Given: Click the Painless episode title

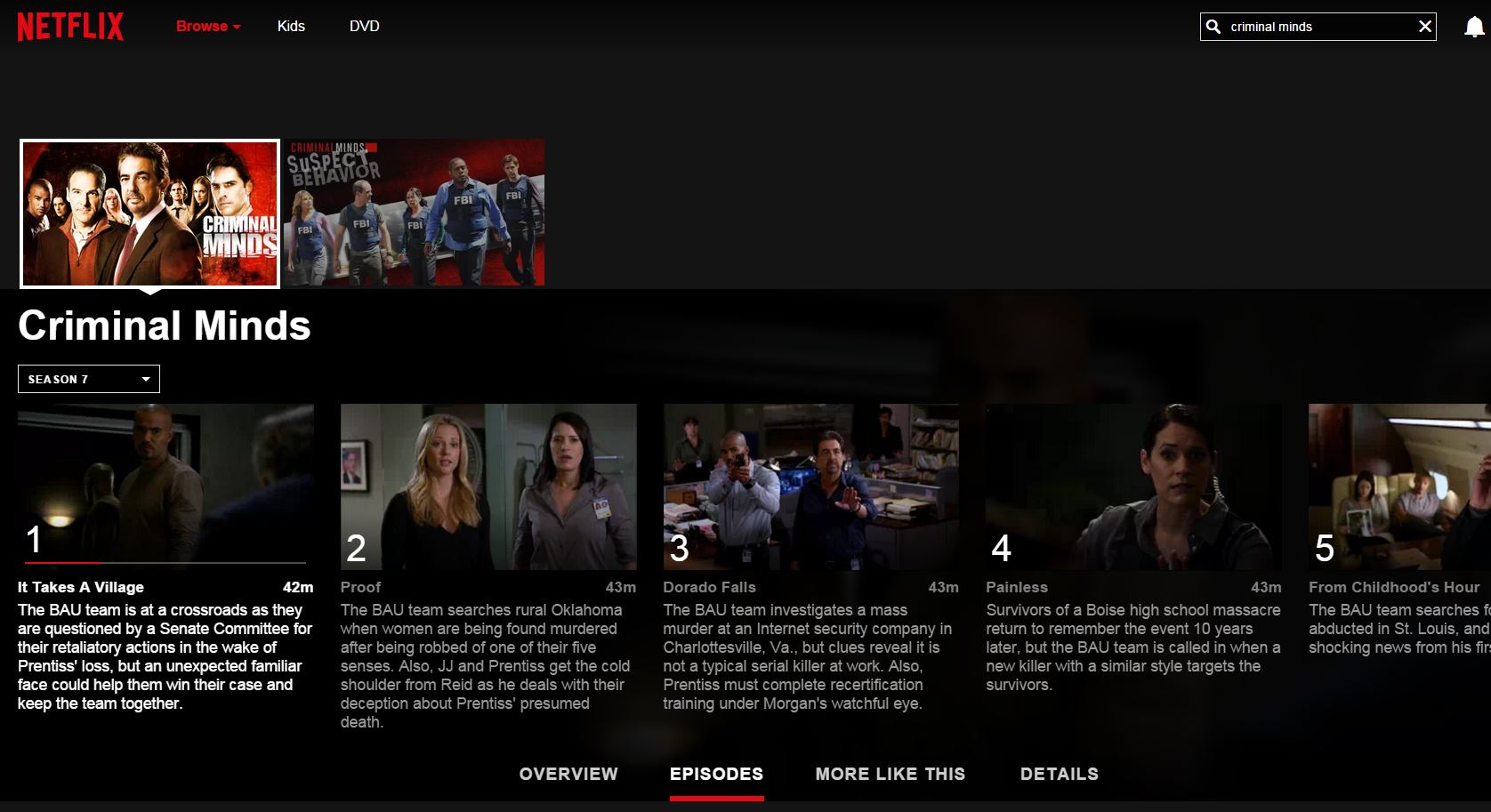Looking at the screenshot, I should coord(1017,587).
